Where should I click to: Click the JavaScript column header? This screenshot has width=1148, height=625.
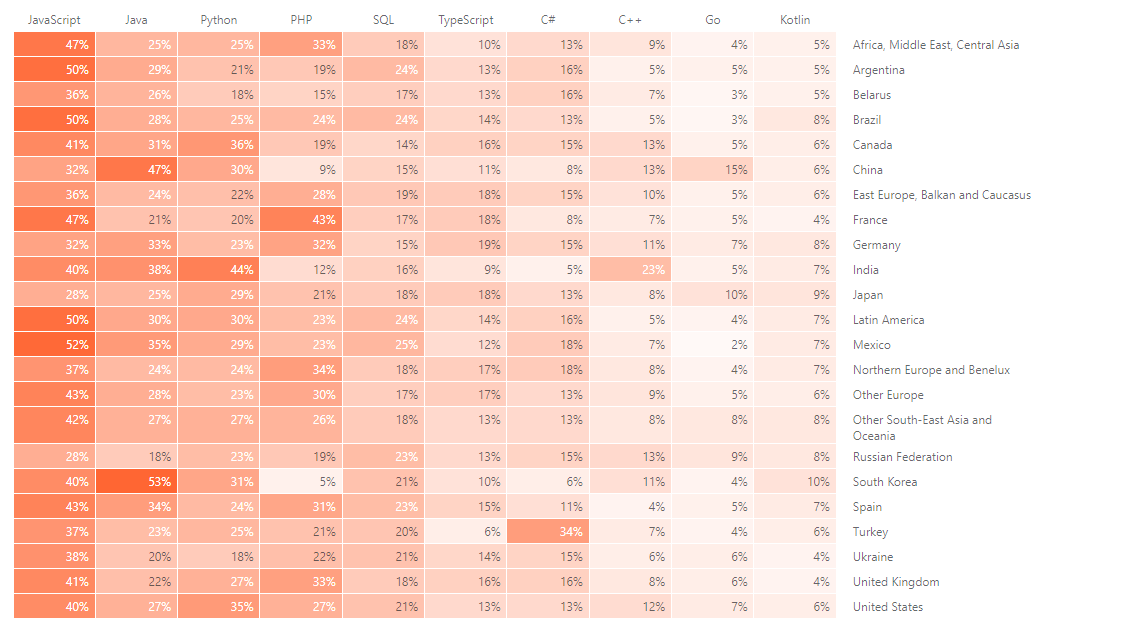(x=54, y=20)
